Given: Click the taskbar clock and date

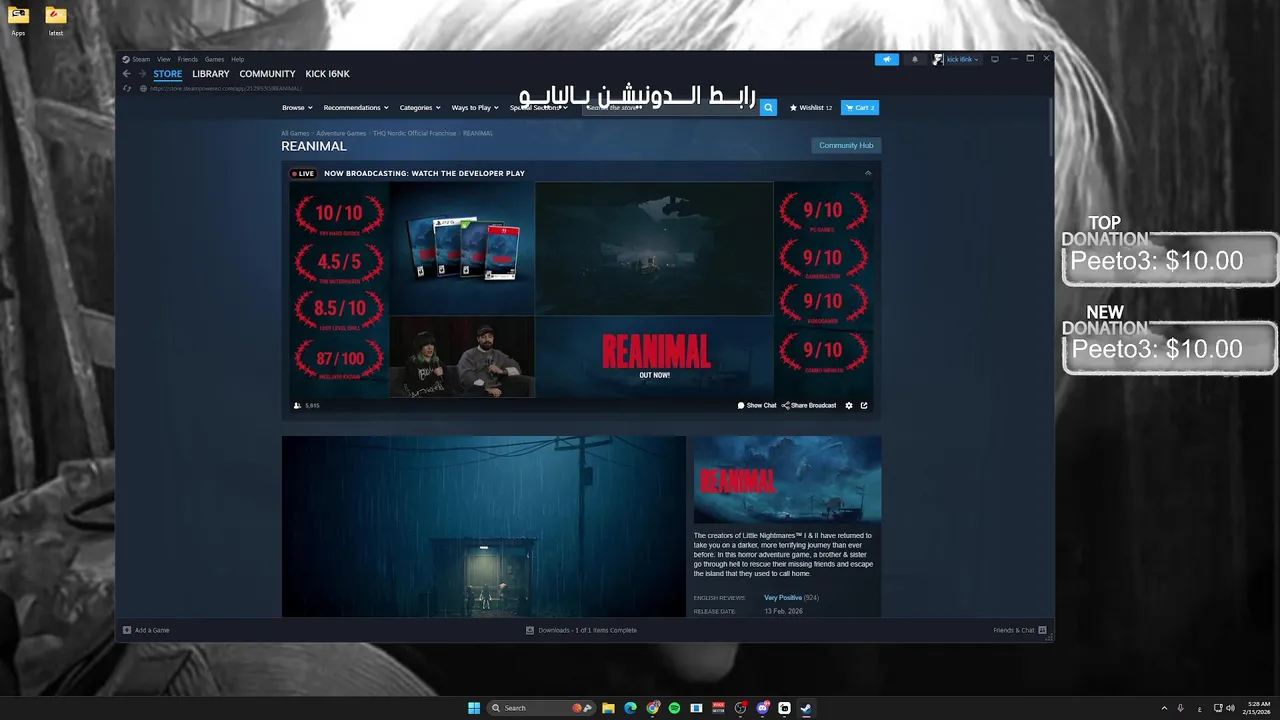Looking at the screenshot, I should [x=1258, y=708].
